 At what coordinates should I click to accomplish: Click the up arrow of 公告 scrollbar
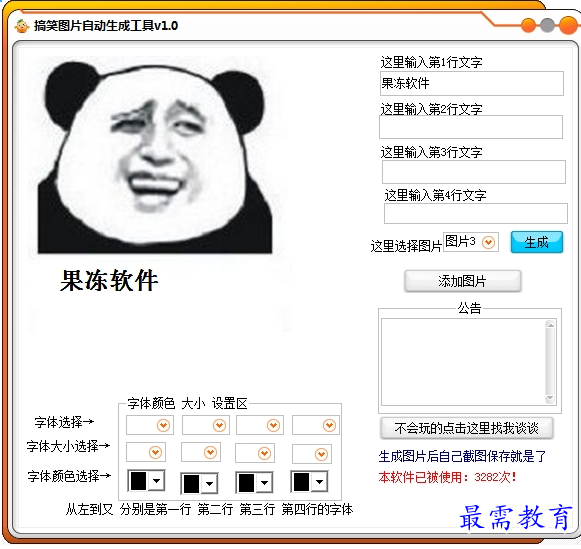[x=550, y=325]
